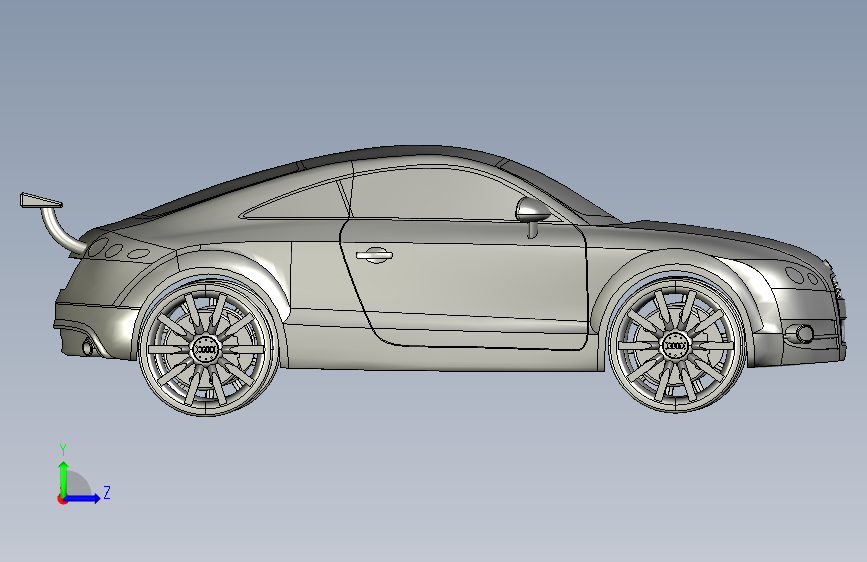867x562 pixels.
Task: Click the green Y axis arrow of the triad
Action: (64, 479)
